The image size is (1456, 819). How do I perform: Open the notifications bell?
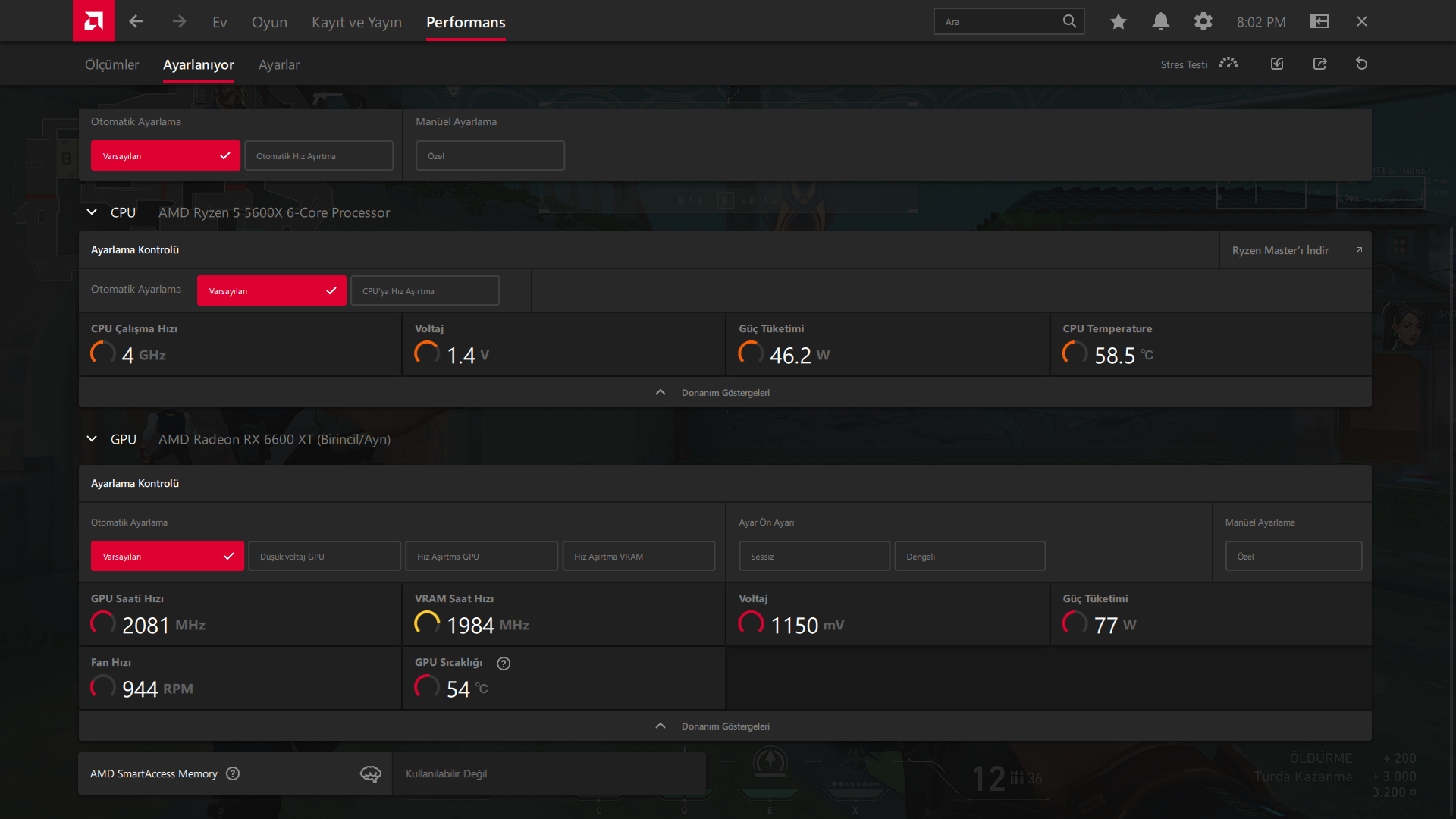pos(1160,21)
